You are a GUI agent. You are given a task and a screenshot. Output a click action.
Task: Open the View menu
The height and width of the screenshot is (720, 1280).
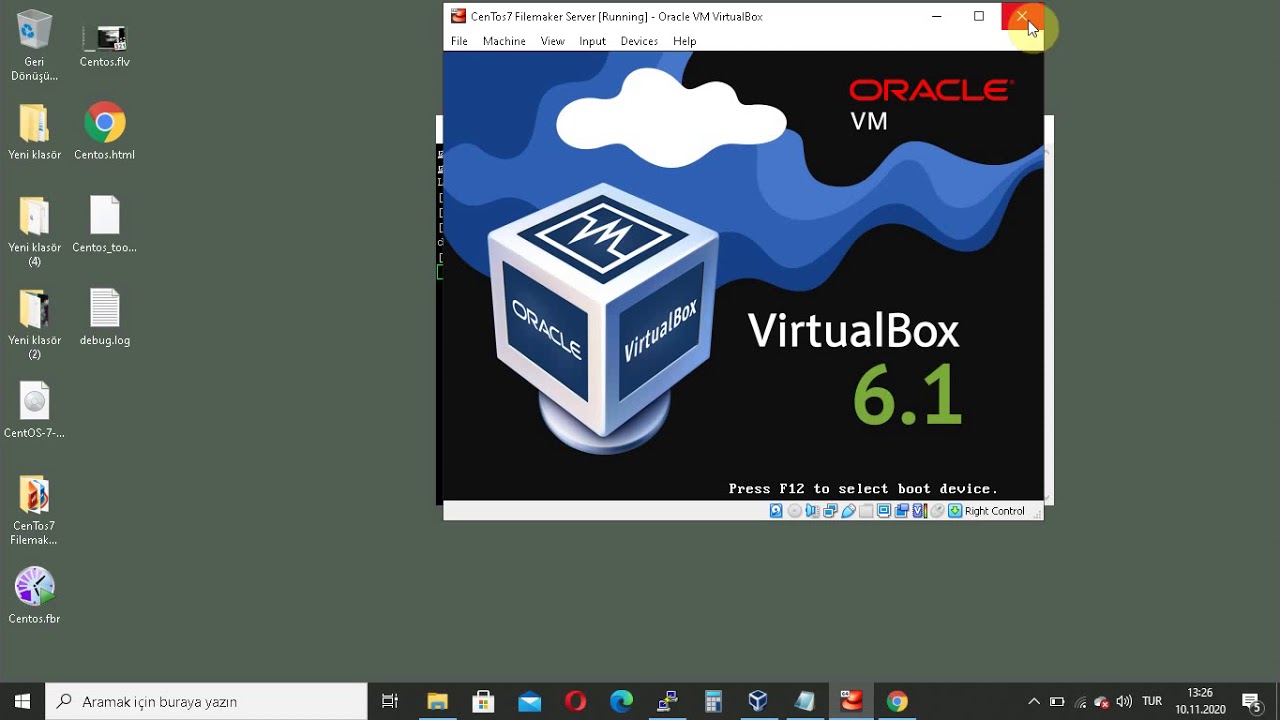click(552, 41)
